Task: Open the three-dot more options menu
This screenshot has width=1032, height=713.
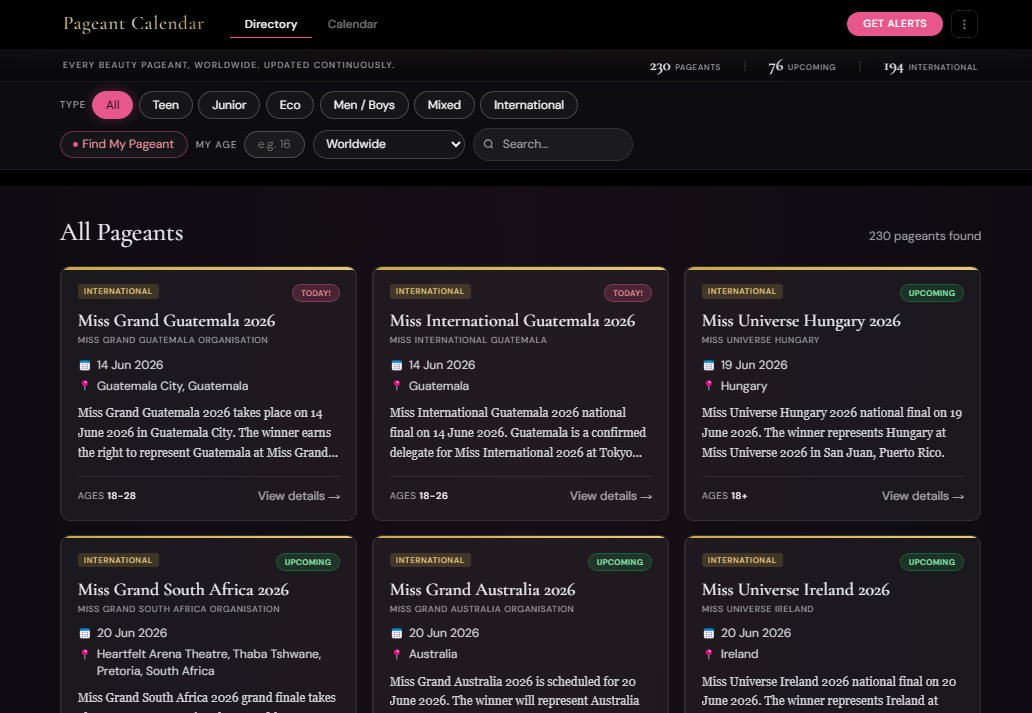Action: coord(964,24)
